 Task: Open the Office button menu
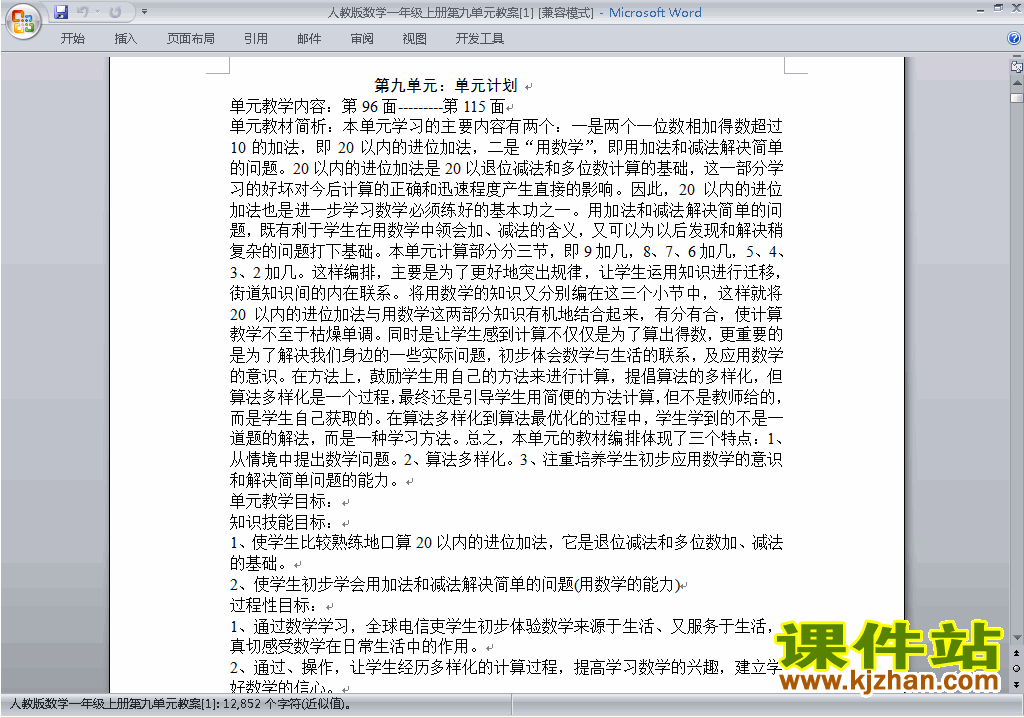[x=24, y=22]
